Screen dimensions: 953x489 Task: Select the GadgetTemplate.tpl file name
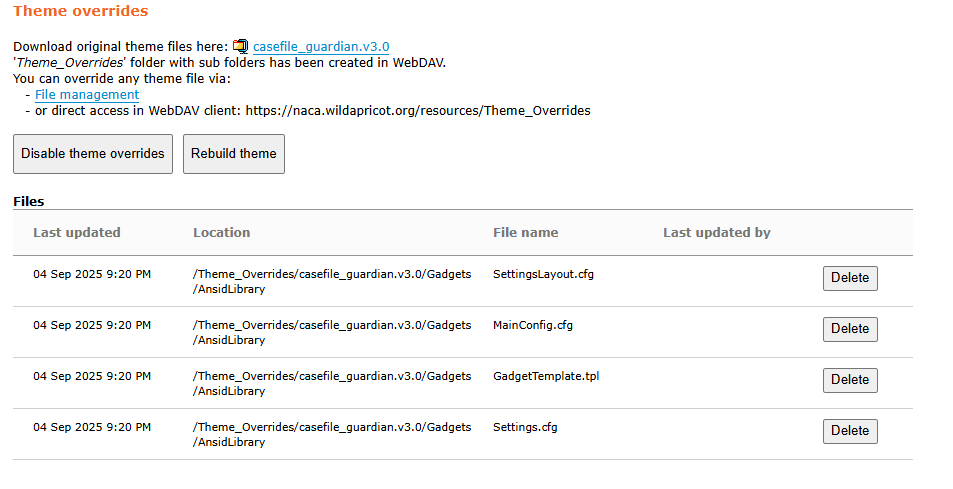coord(545,376)
